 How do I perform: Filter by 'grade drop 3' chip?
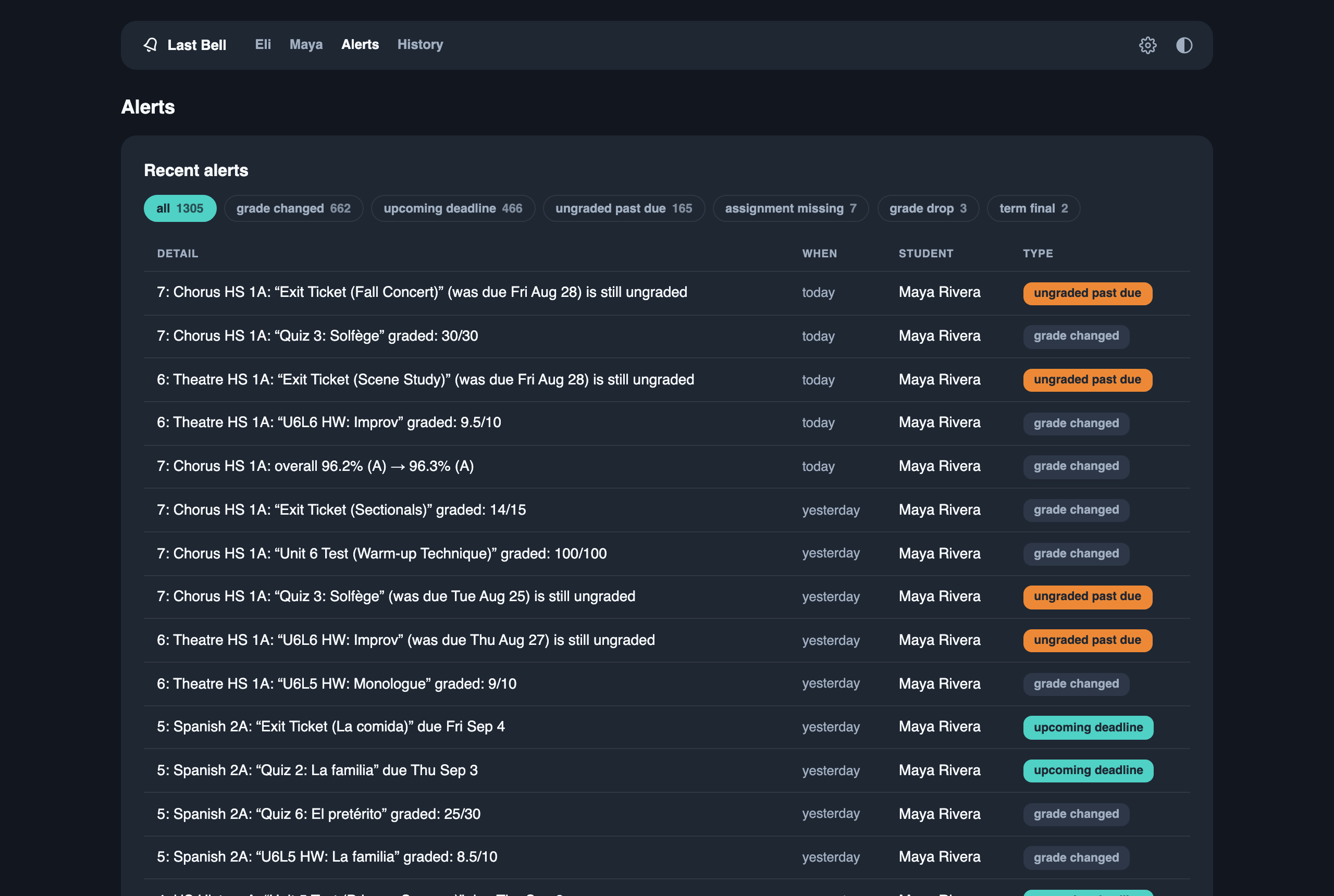pyautogui.click(x=928, y=208)
